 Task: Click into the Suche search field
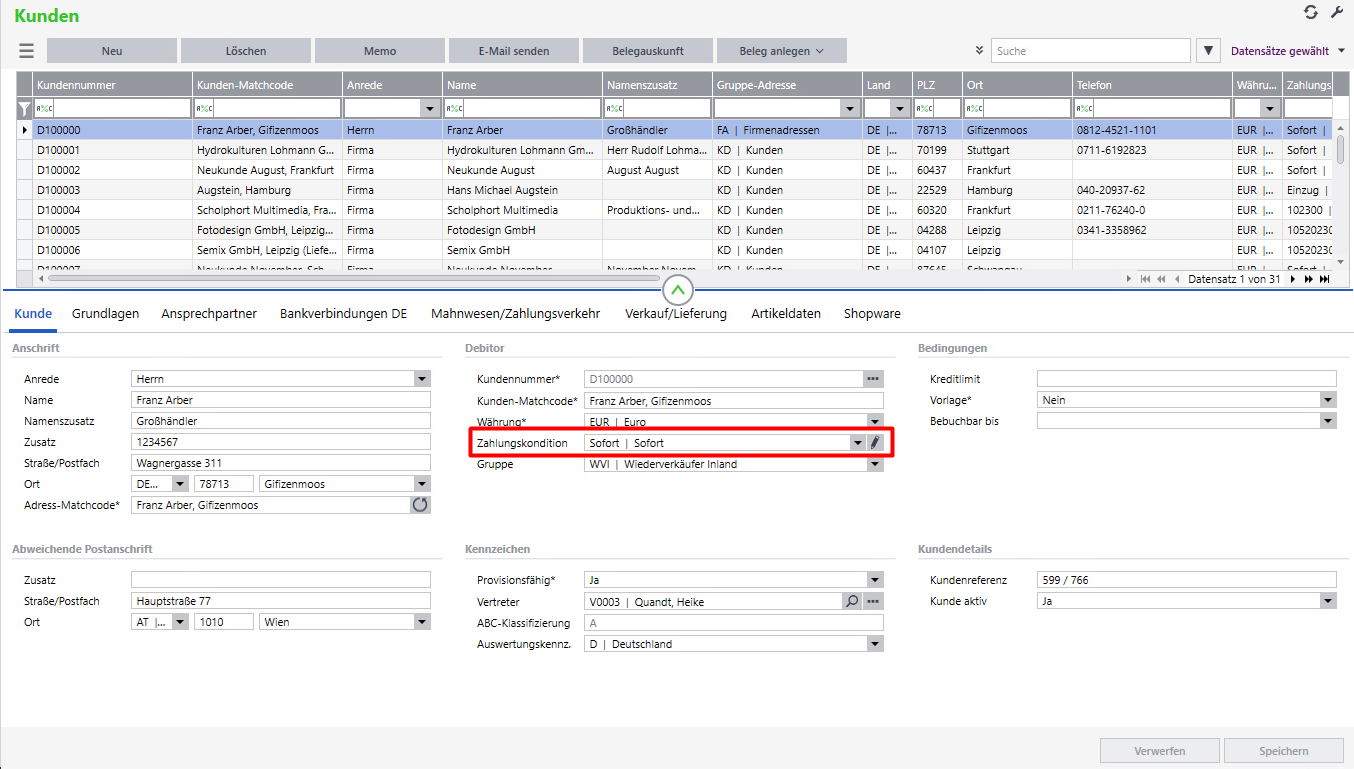(x=1091, y=51)
